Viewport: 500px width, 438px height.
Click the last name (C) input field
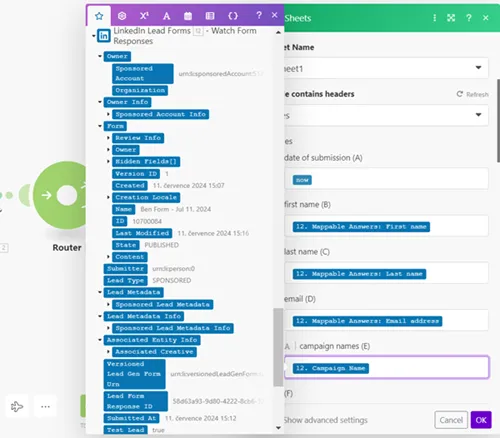point(386,273)
